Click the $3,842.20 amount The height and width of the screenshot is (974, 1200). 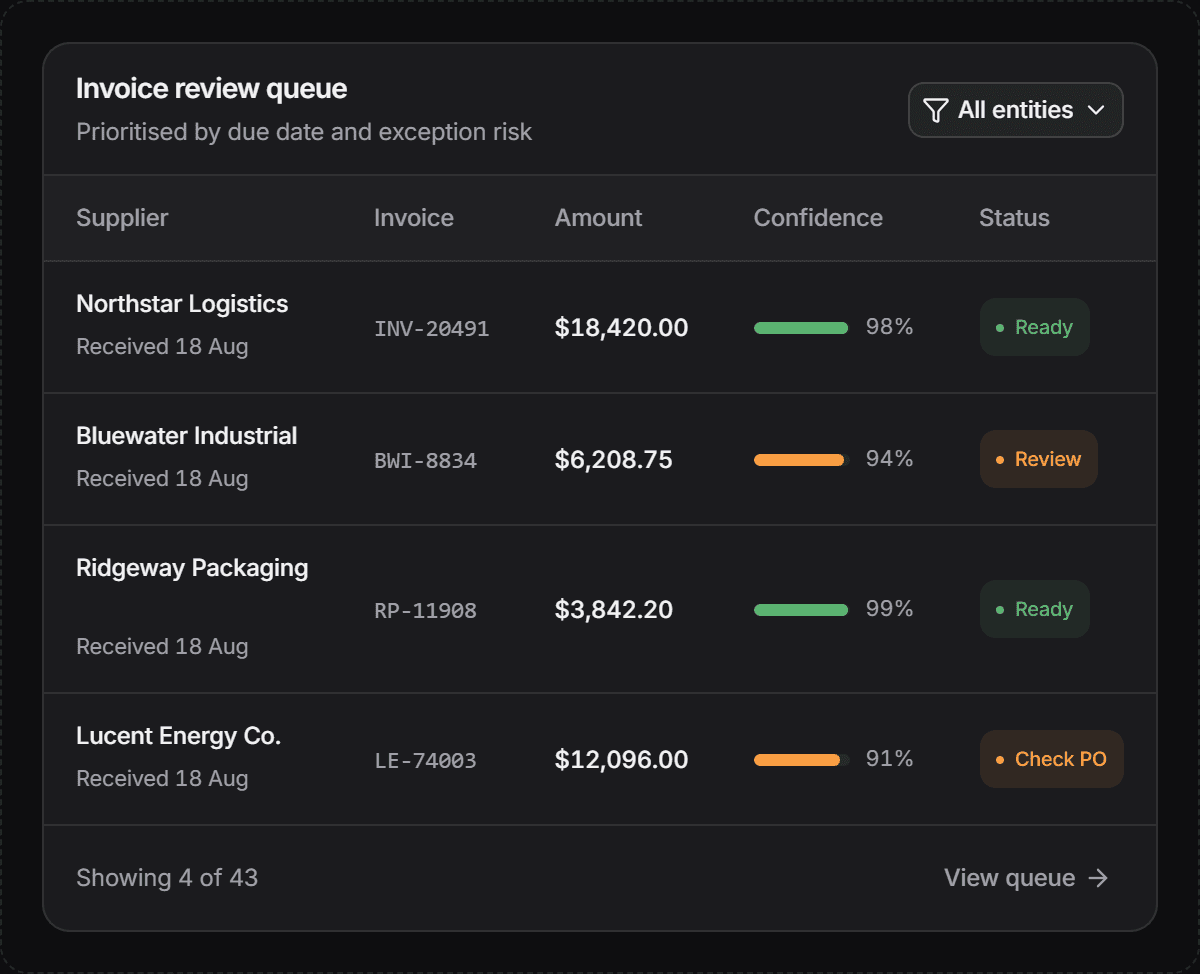pos(614,609)
